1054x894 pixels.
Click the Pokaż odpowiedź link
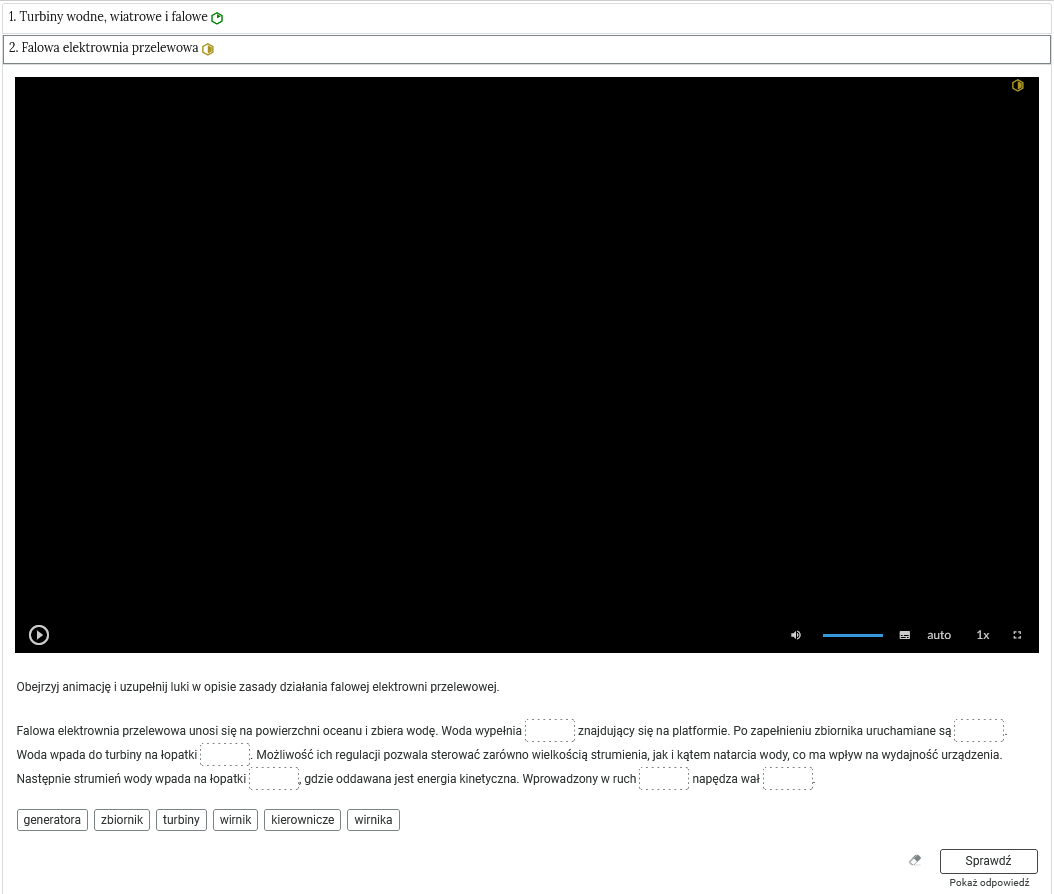[x=989, y=883]
